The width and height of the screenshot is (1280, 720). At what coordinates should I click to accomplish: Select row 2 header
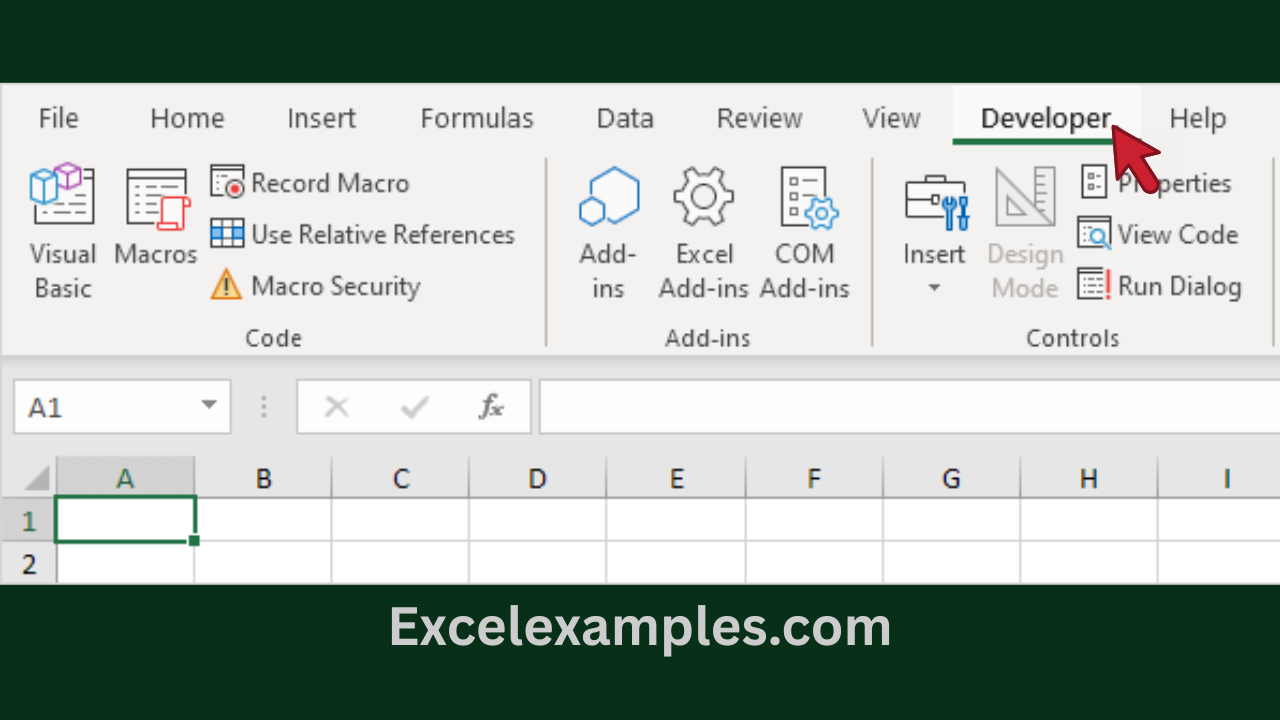pyautogui.click(x=28, y=563)
